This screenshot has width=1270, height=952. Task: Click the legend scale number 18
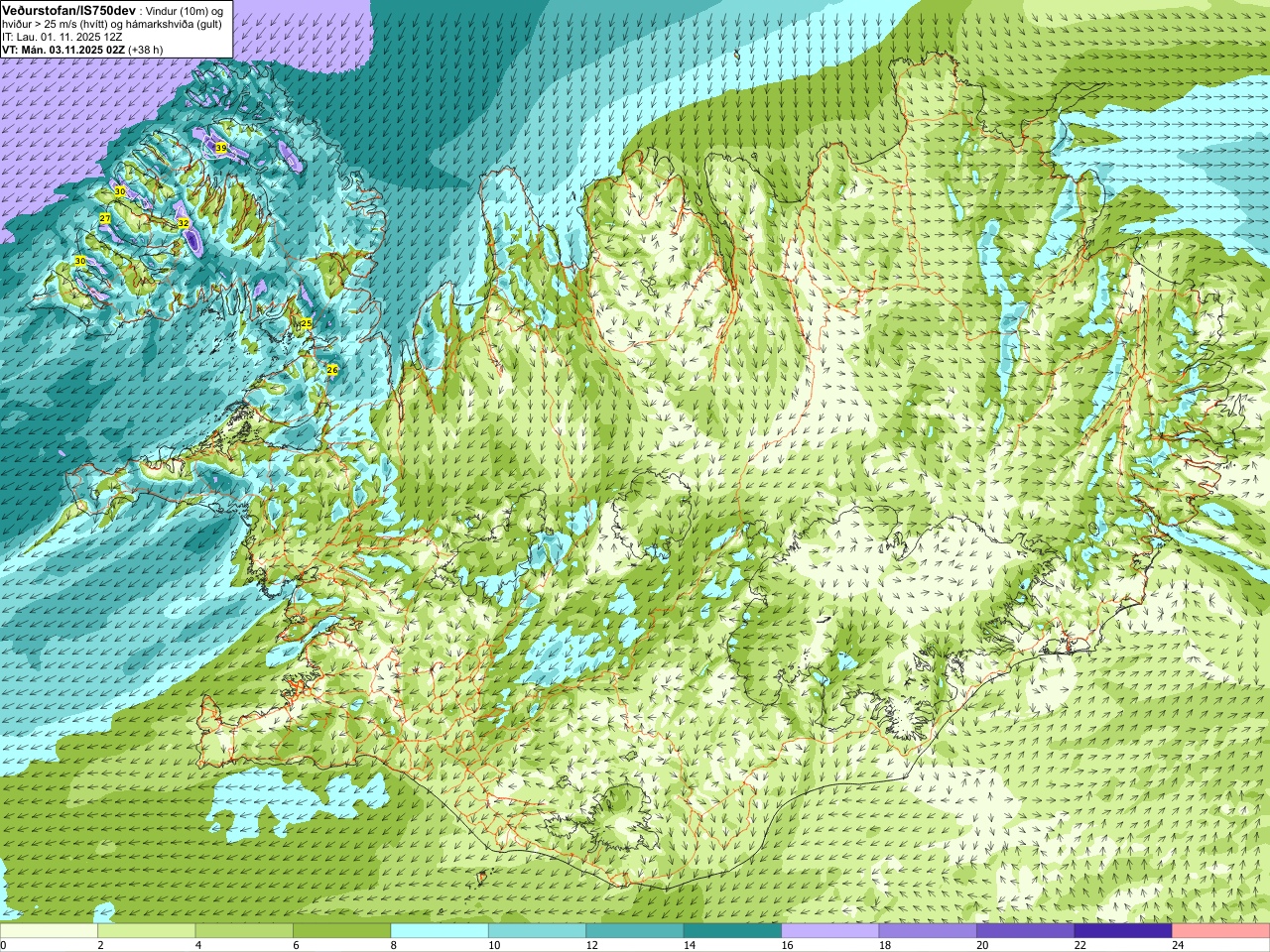885,945
